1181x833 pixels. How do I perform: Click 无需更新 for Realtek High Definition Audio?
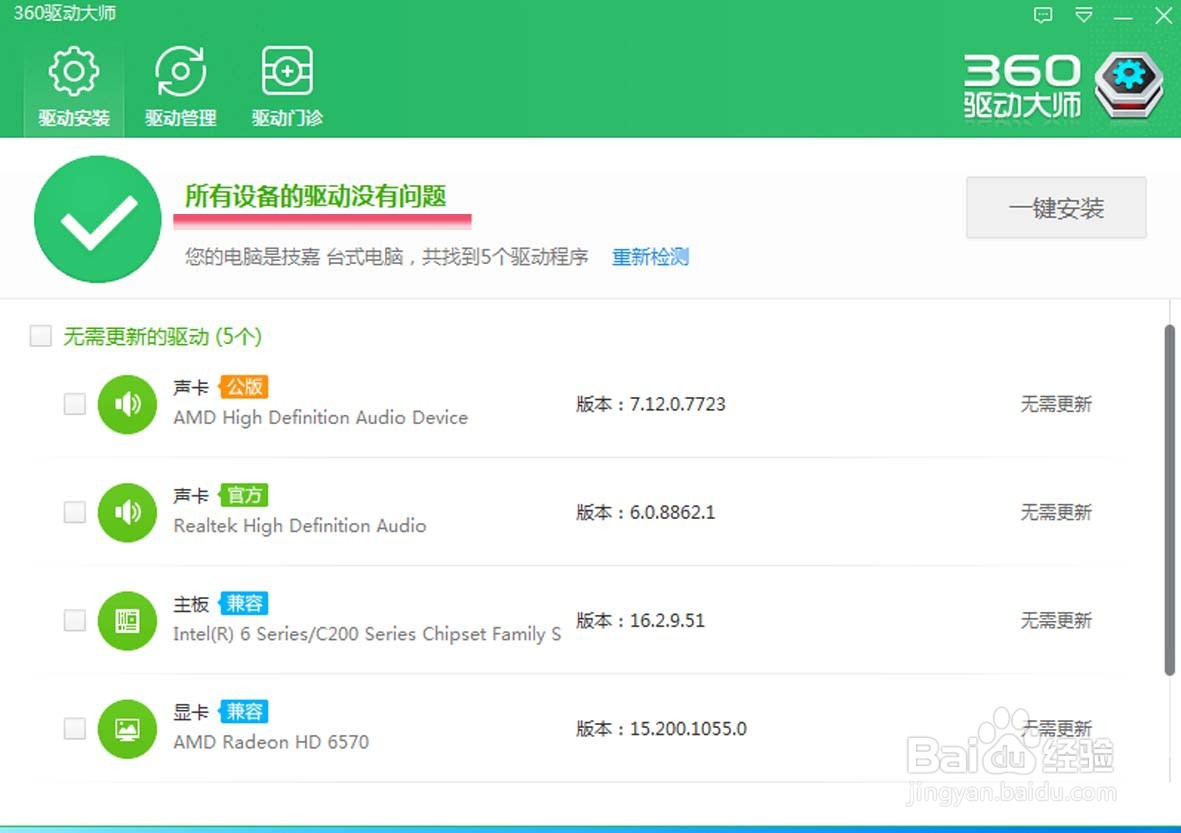1056,512
